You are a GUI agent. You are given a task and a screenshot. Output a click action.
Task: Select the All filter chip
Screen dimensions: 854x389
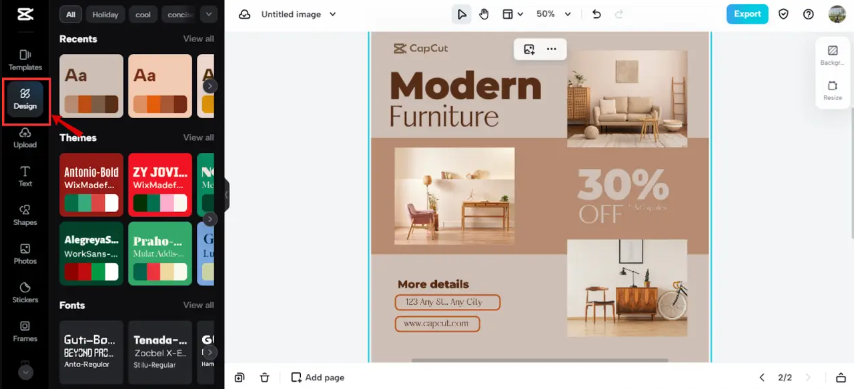coord(71,15)
